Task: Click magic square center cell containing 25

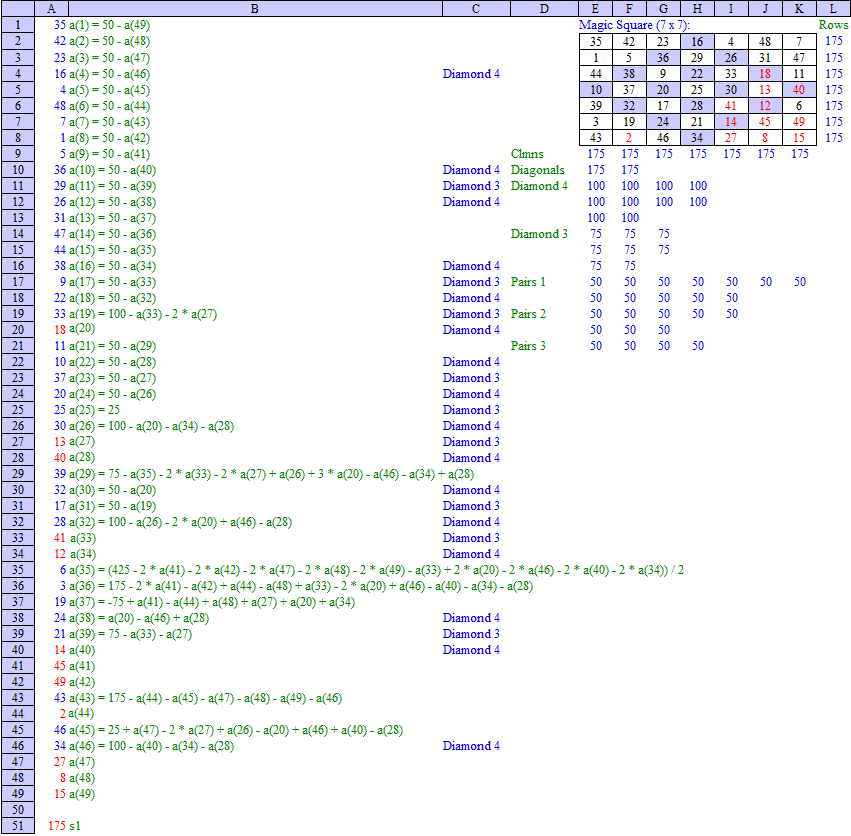Action: coord(697,90)
